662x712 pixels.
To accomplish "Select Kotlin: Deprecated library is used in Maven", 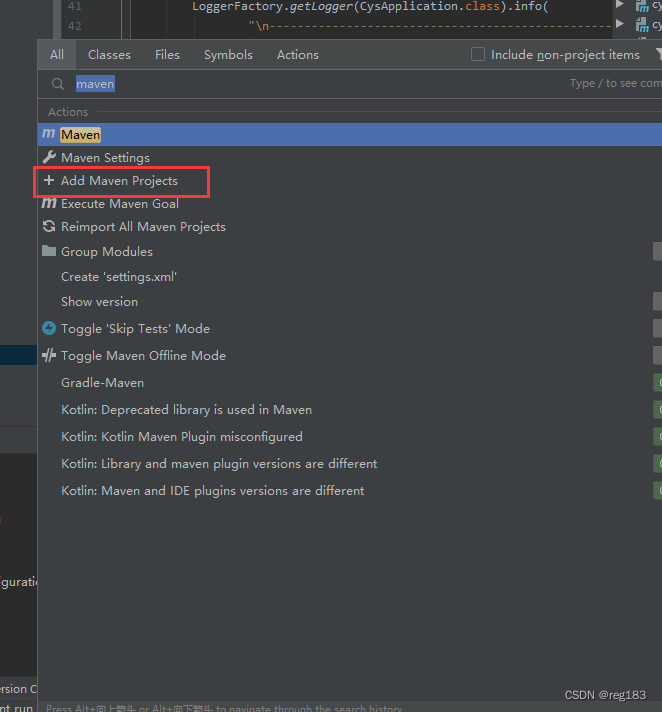I will coord(187,410).
